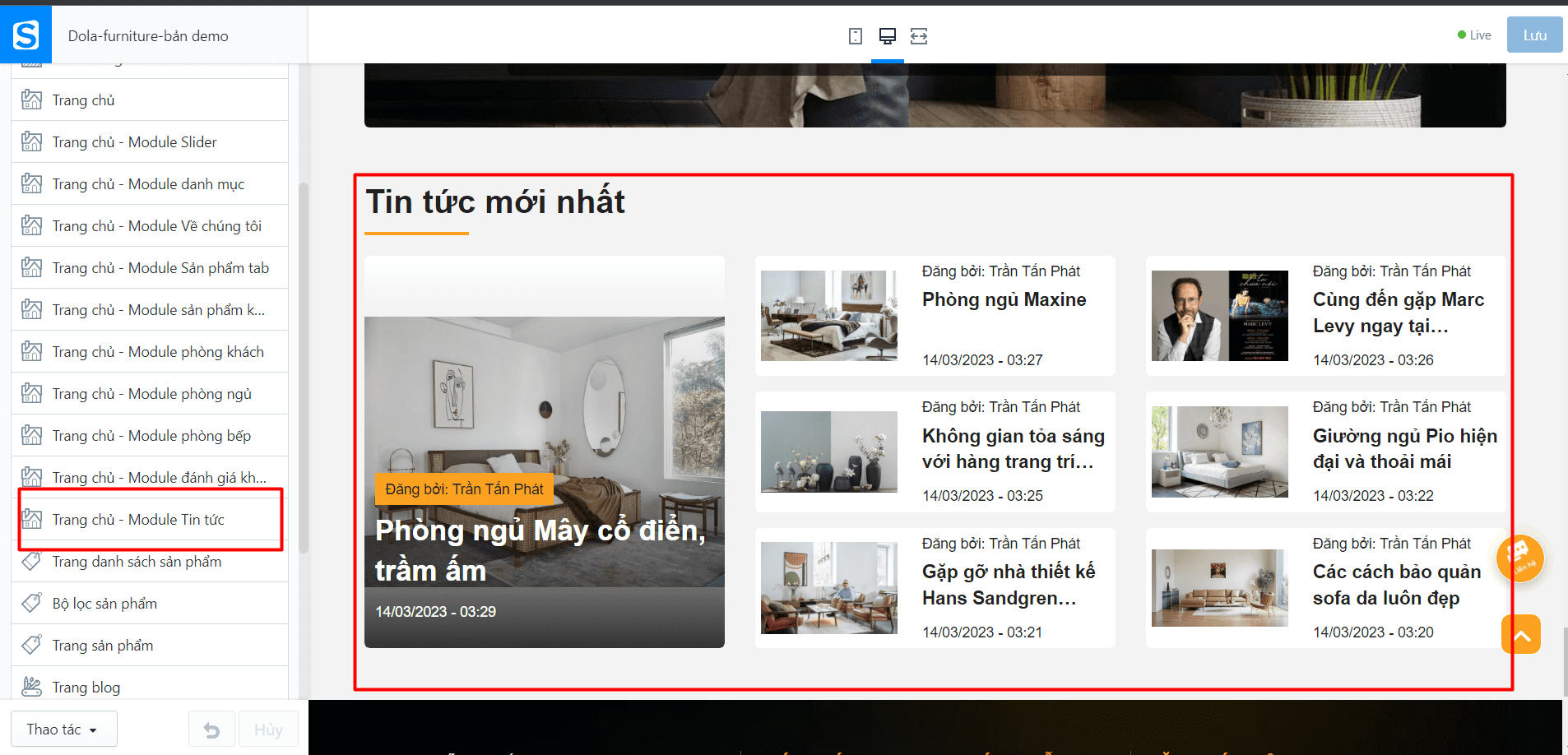The height and width of the screenshot is (755, 1568).
Task: Click the Tin tức mới nhất heading
Action: pyautogui.click(x=495, y=201)
